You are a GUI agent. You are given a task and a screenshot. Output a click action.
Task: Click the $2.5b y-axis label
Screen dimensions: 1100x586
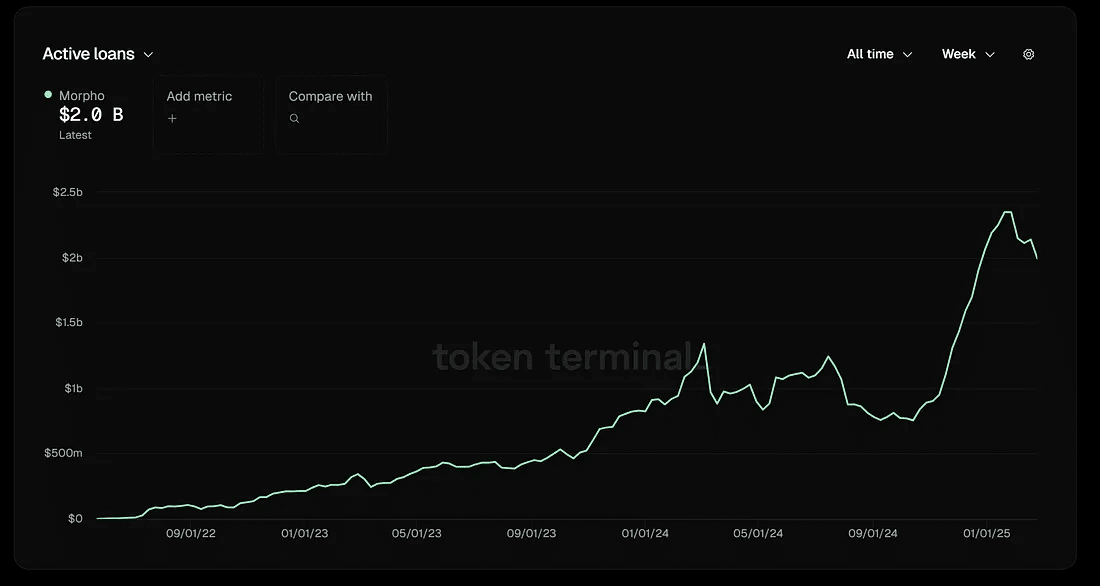point(68,192)
